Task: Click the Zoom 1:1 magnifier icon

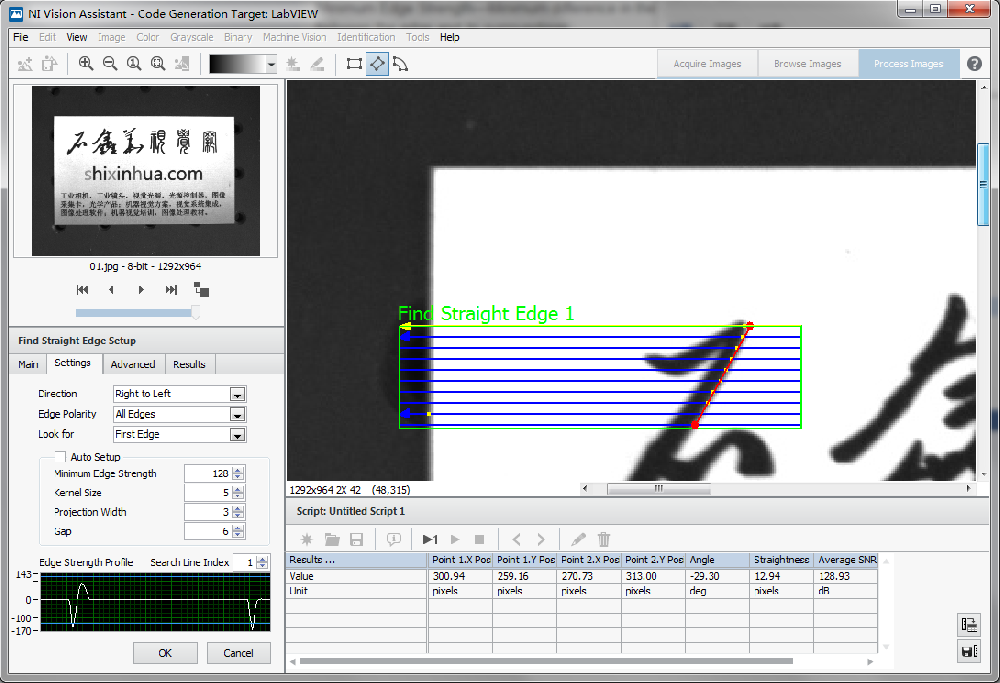Action: pos(134,64)
